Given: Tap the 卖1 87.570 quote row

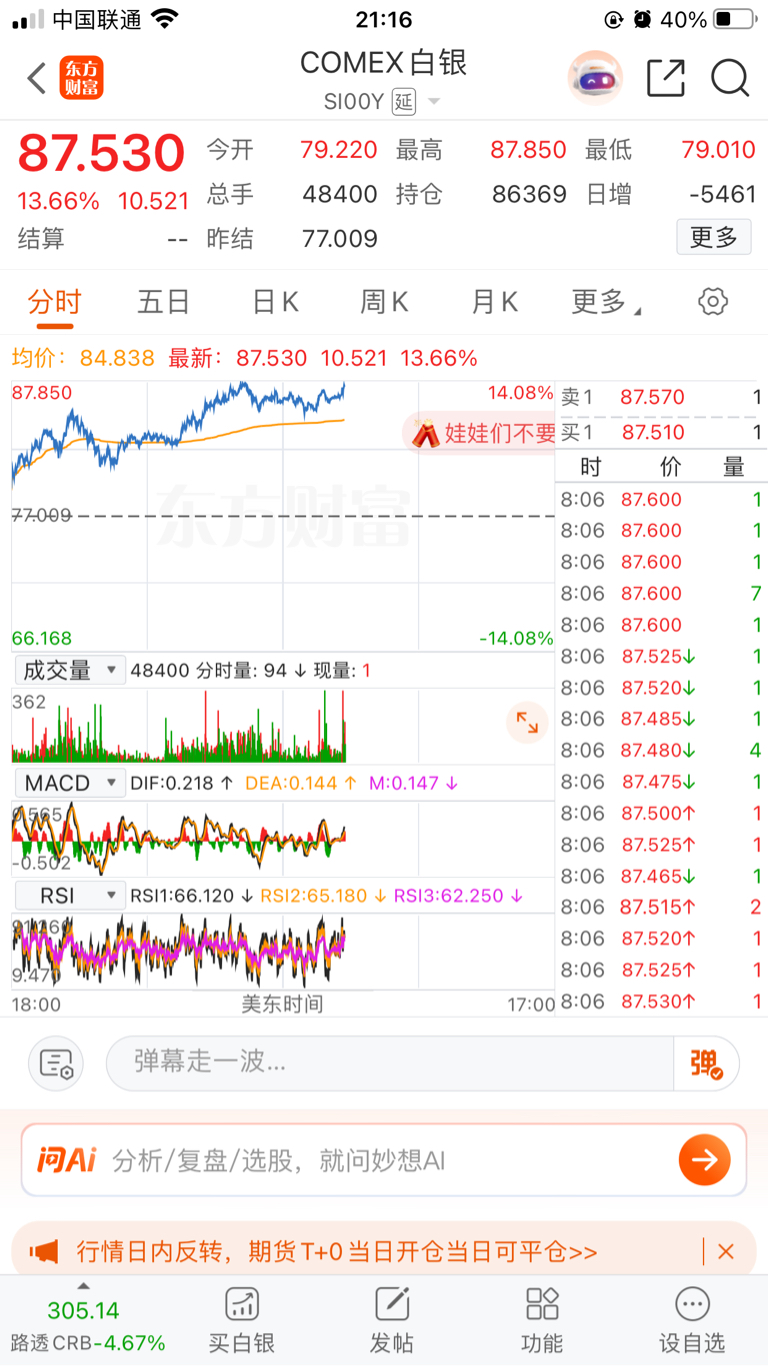Looking at the screenshot, I should tap(661, 397).
